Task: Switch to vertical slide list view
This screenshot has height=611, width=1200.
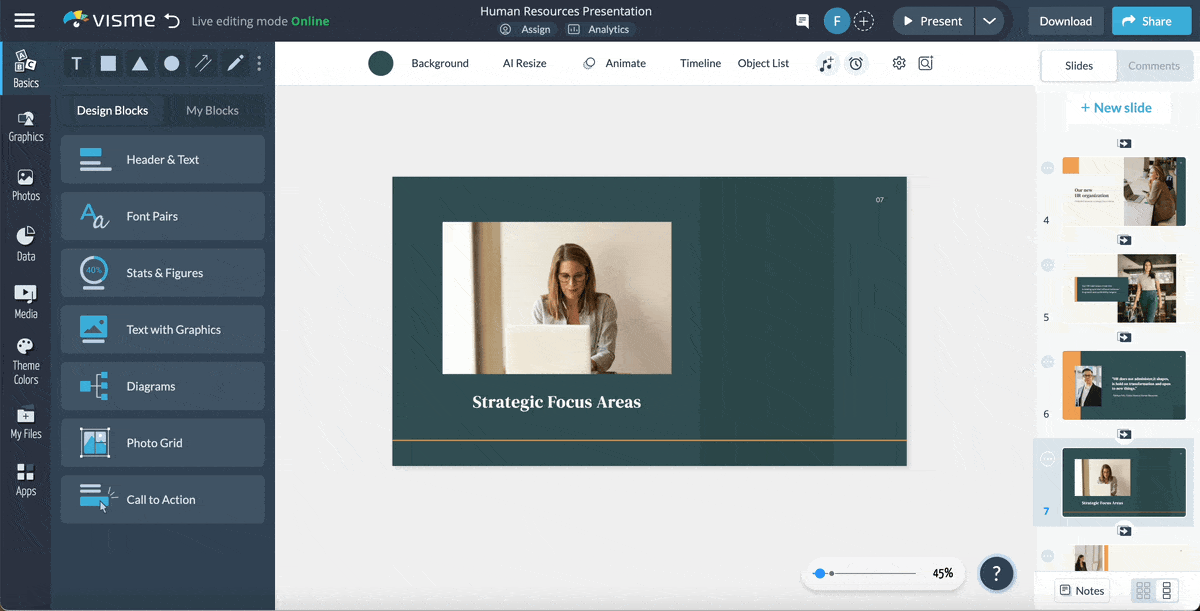Action: 1166,590
